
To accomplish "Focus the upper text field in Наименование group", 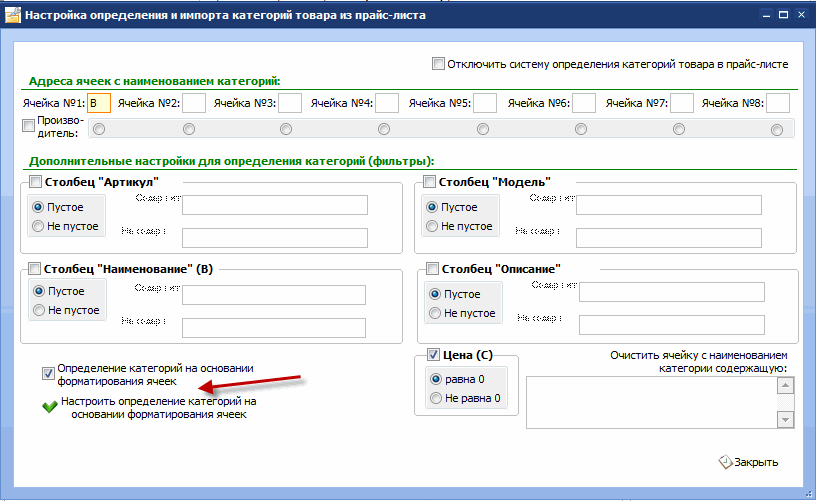I will pyautogui.click(x=274, y=295).
